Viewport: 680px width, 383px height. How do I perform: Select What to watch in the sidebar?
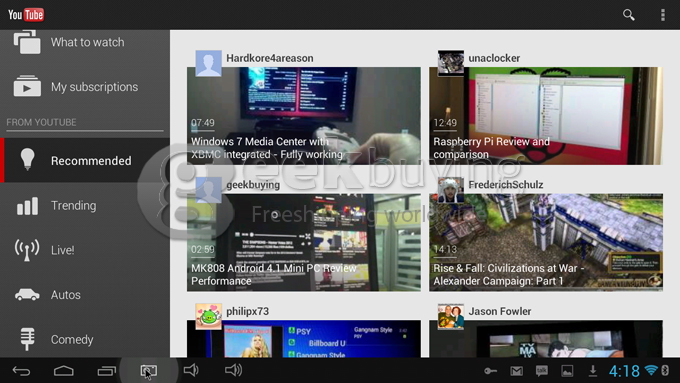[x=85, y=43]
